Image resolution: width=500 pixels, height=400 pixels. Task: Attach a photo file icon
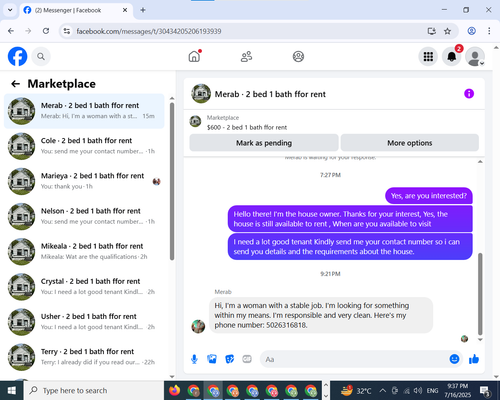(212, 359)
